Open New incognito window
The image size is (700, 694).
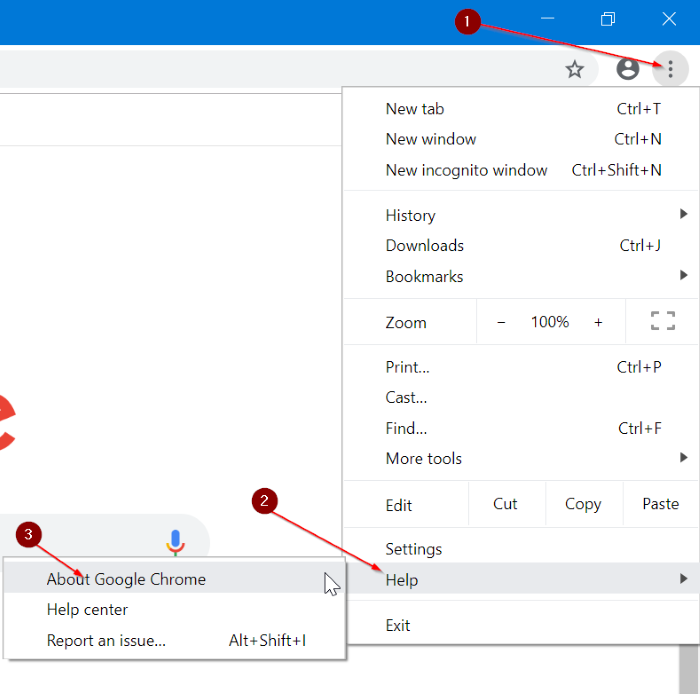pos(467,170)
